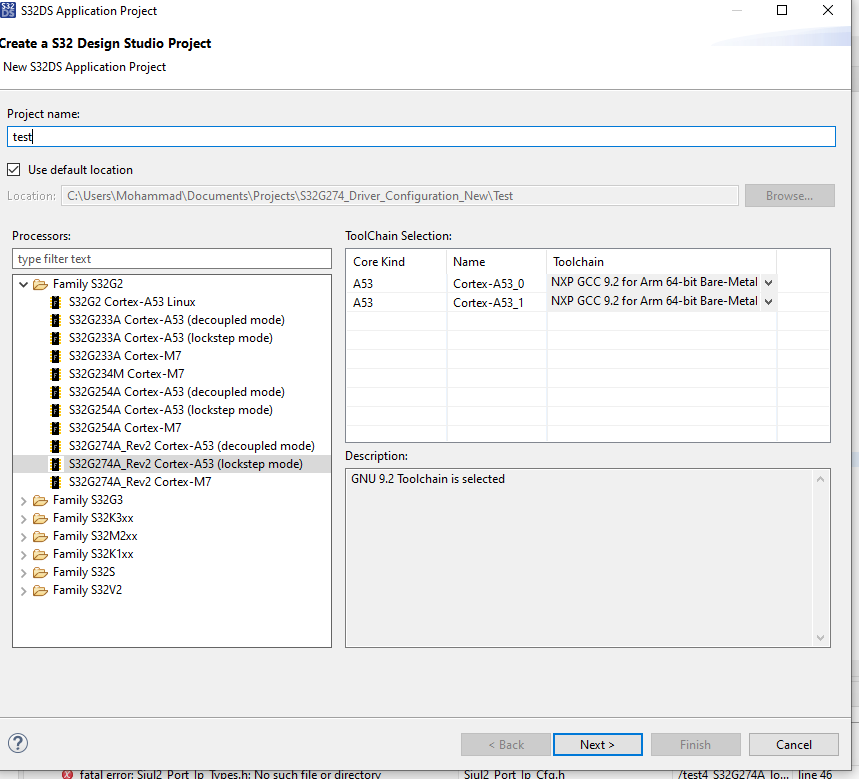Uncheck Use default location
Image resolution: width=859 pixels, height=779 pixels.
tap(14, 169)
